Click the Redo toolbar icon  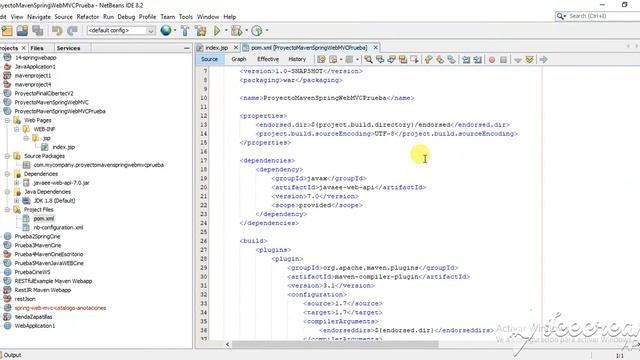point(72,31)
